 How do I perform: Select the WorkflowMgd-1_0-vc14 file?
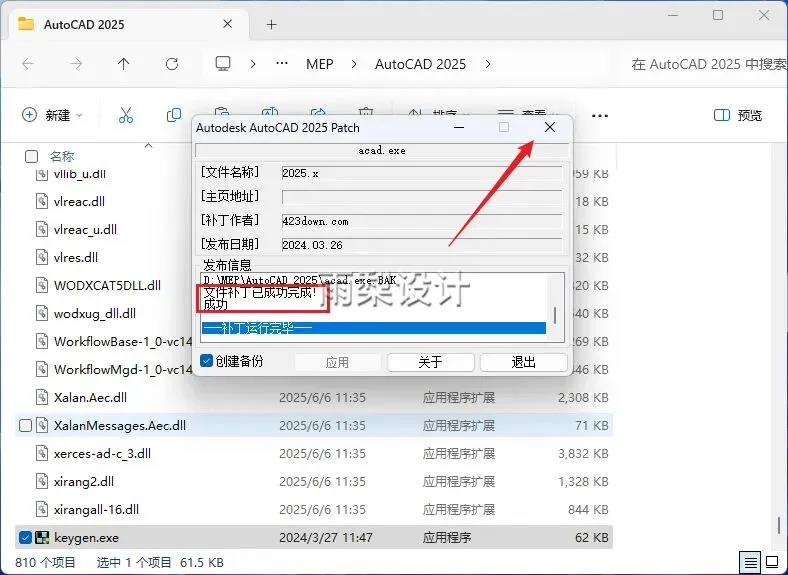123,369
